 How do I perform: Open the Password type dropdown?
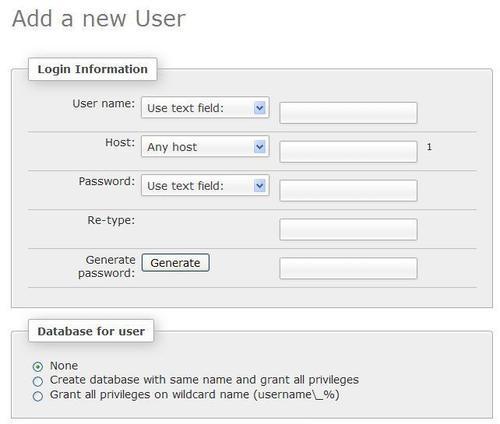[205, 185]
